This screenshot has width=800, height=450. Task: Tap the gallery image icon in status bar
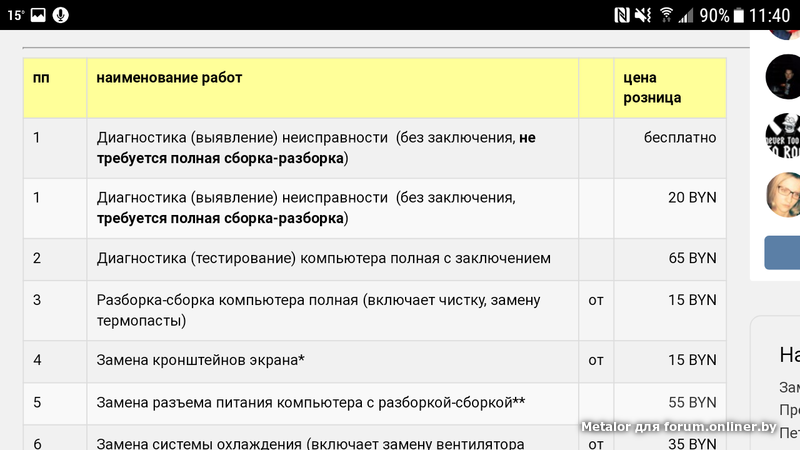coord(38,15)
